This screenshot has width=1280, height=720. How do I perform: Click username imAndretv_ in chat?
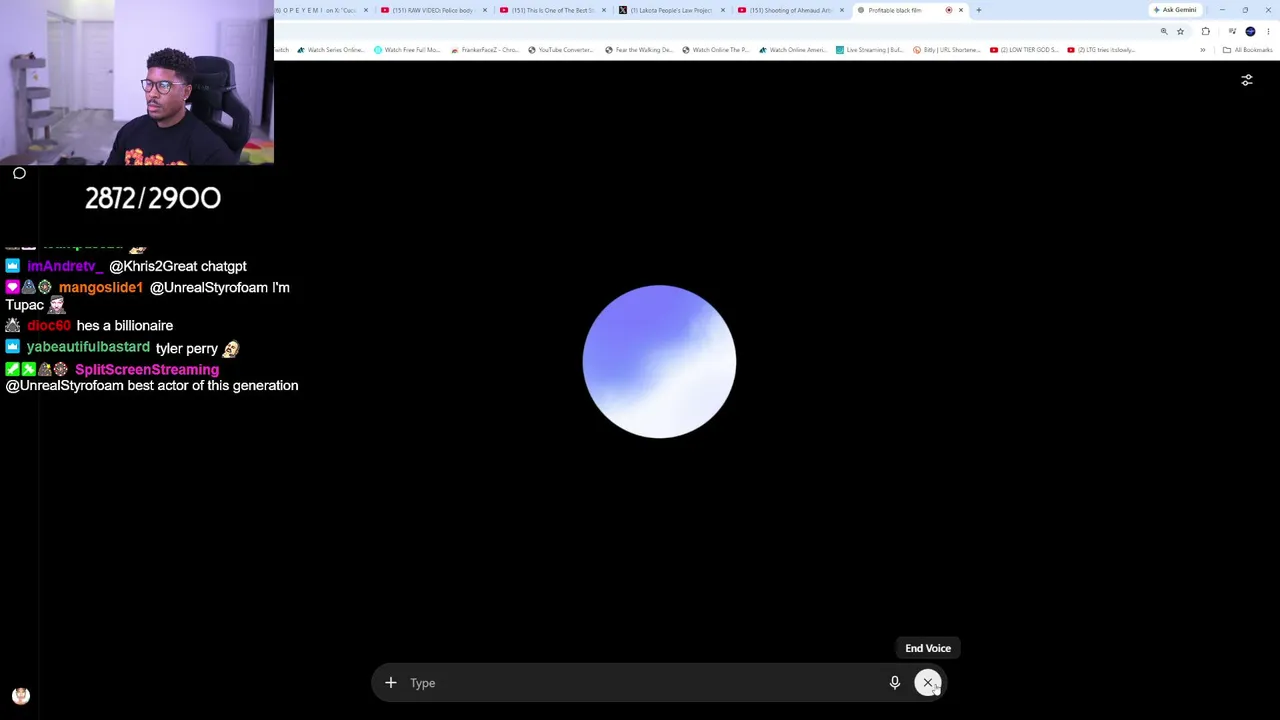pos(65,266)
